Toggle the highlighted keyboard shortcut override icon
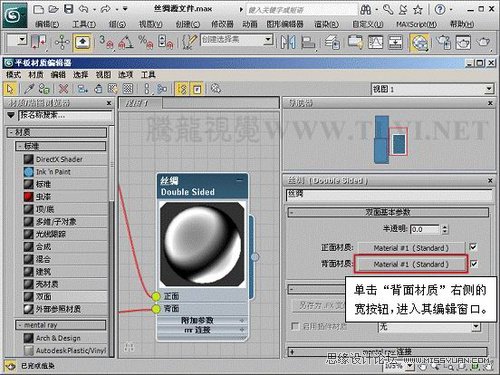Image resolution: width=500 pixels, height=375 pixels. pos(82,43)
